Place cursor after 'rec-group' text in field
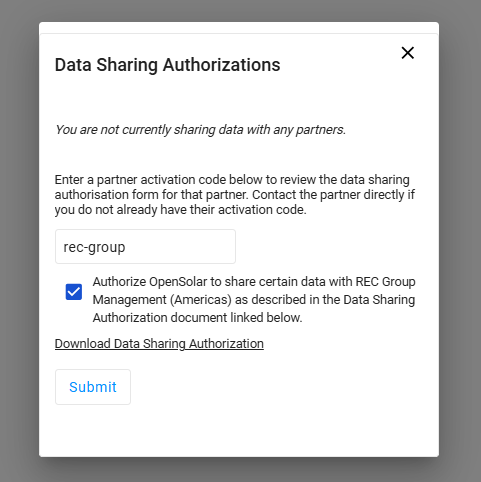This screenshot has width=481, height=482. tap(126, 247)
